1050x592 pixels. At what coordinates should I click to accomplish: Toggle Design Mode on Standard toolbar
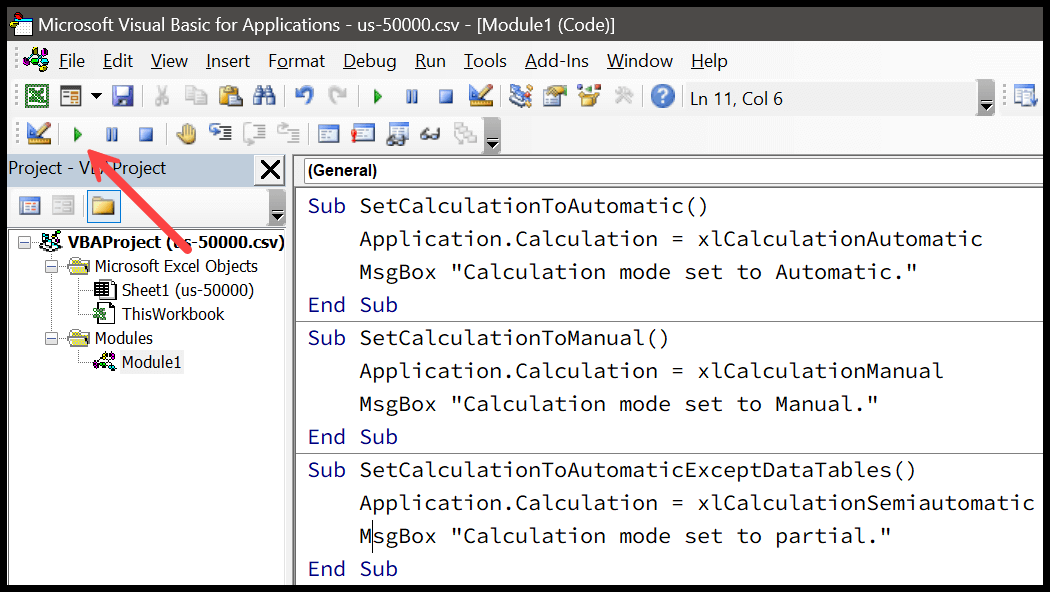click(480, 96)
